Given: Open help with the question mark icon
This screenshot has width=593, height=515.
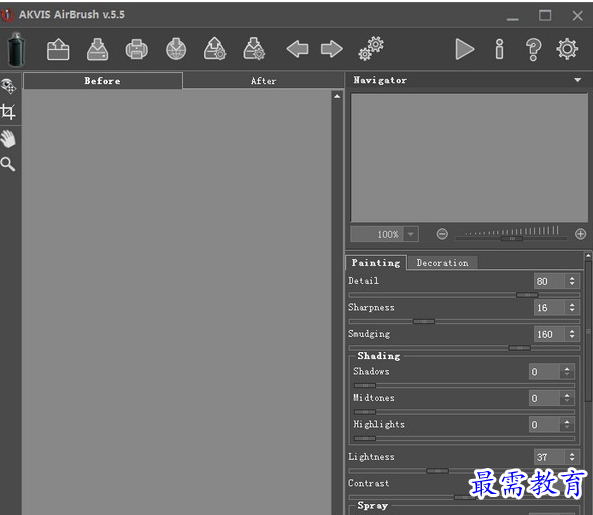Looking at the screenshot, I should (533, 50).
